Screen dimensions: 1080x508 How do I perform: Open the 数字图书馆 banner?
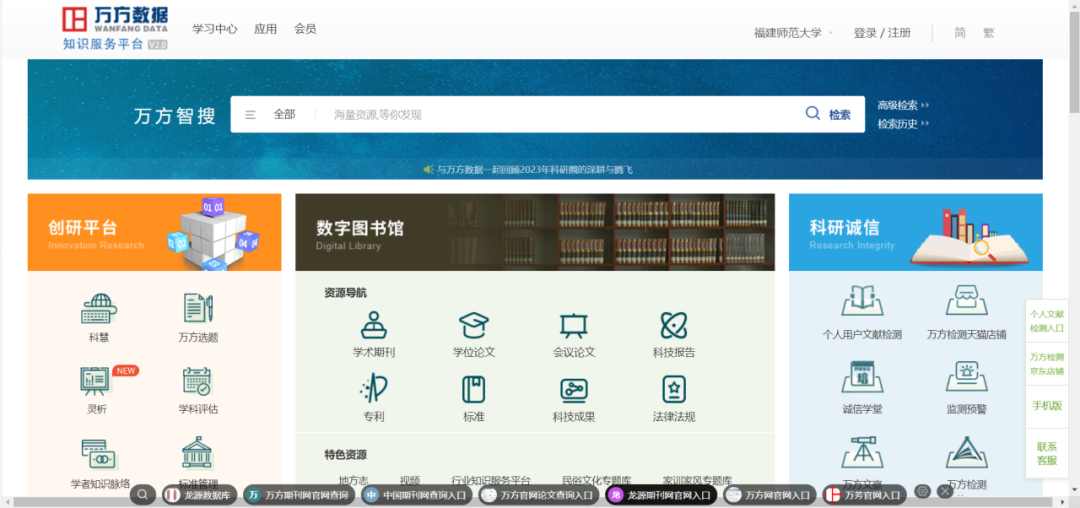(x=534, y=232)
